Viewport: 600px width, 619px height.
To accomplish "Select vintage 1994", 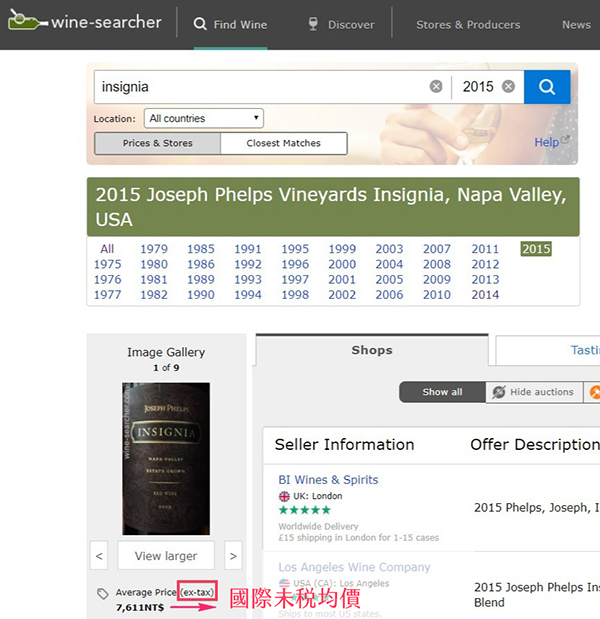I will [248, 294].
